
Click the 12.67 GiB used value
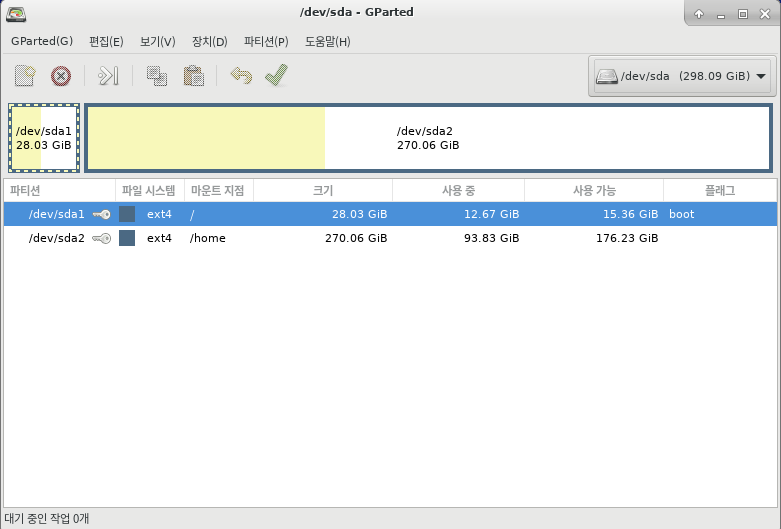[492, 214]
